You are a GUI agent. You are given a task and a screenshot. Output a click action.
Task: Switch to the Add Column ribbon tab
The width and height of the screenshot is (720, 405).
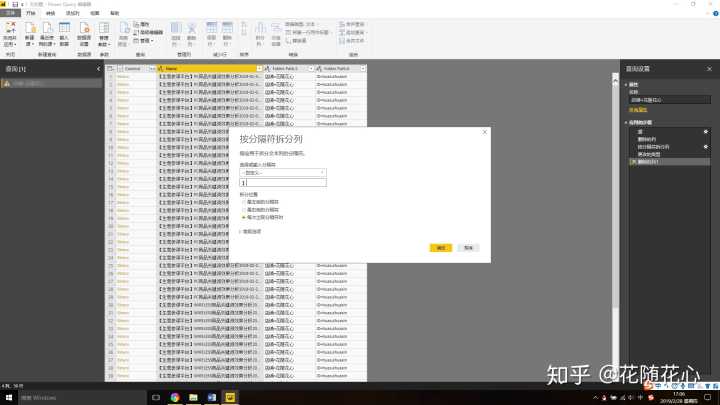[73, 13]
